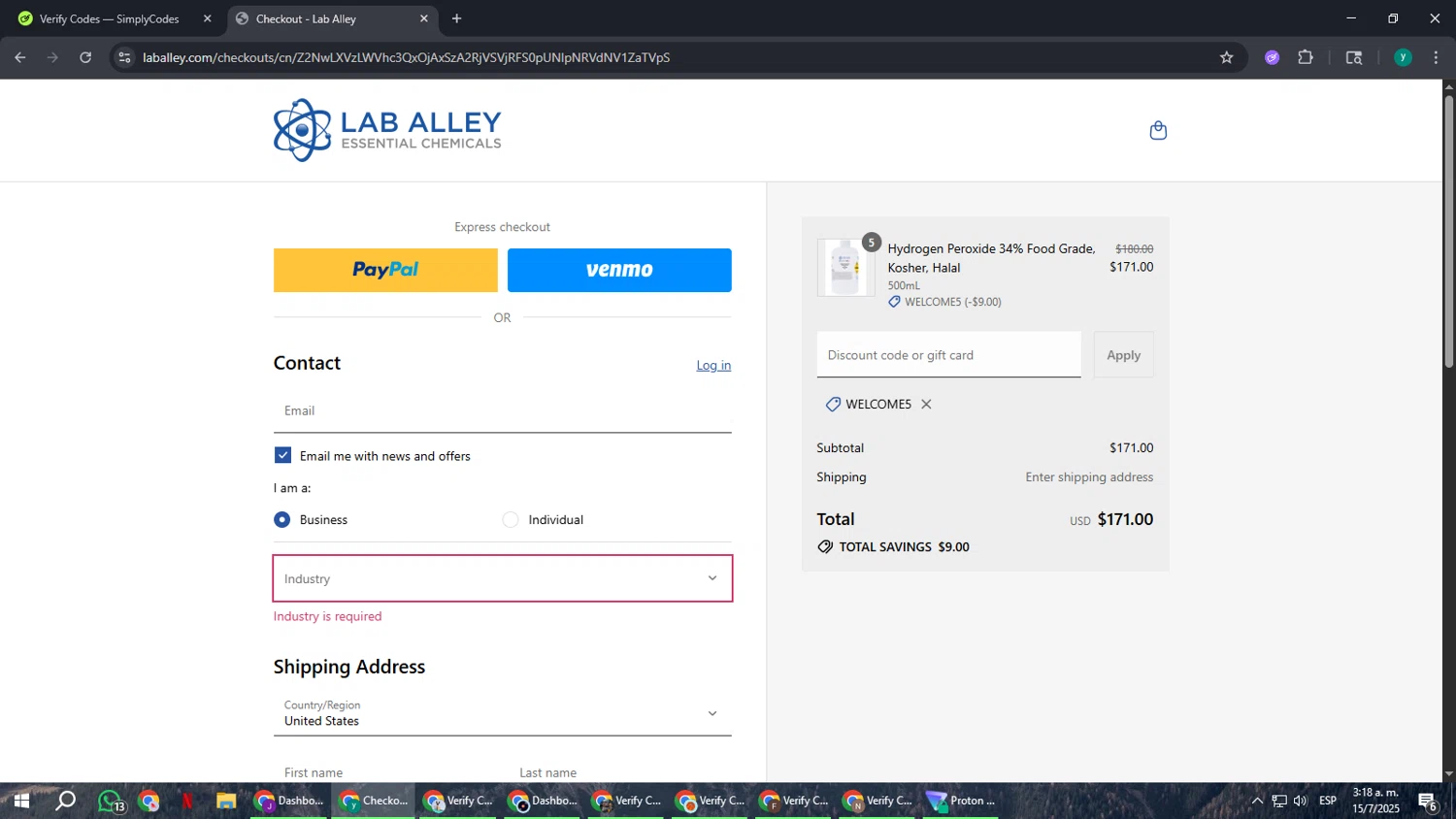
Task: Open the volume tray icon
Action: tap(1301, 802)
